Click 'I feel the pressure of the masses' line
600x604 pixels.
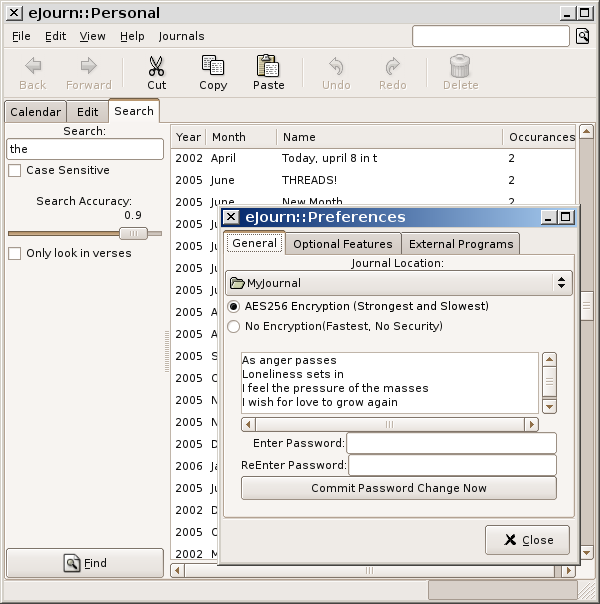coord(335,388)
